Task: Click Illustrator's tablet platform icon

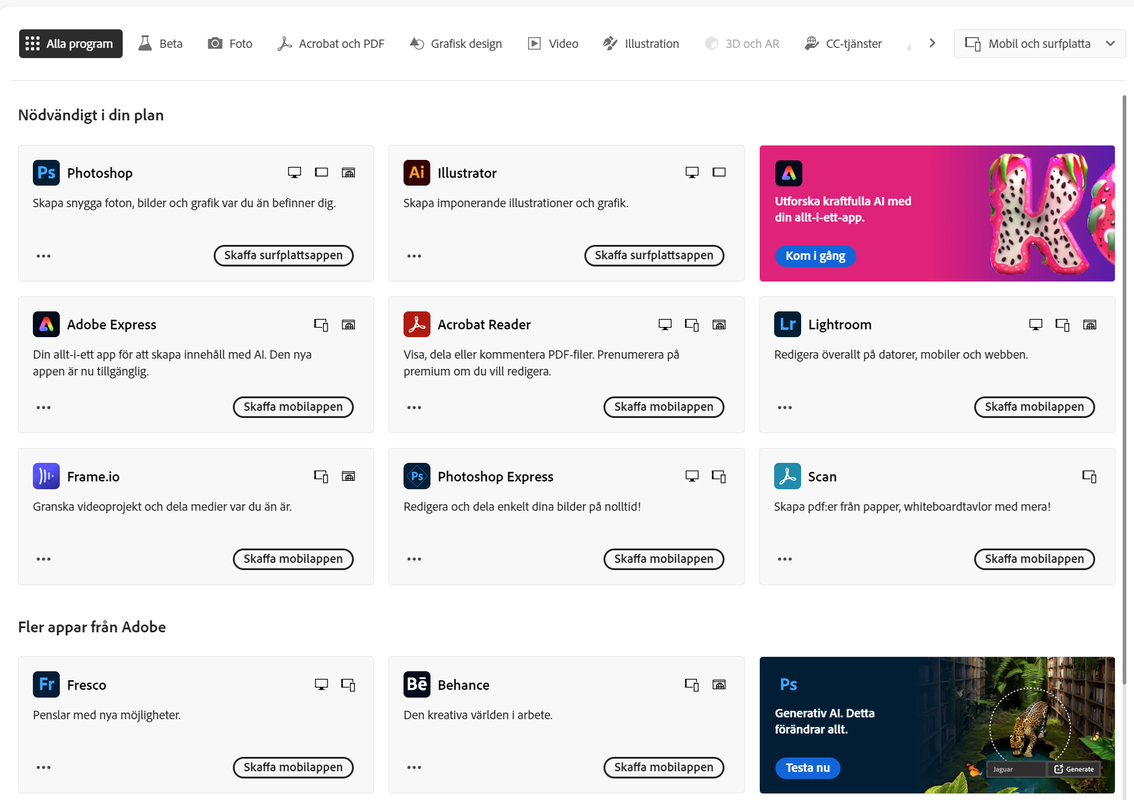Action: [719, 172]
